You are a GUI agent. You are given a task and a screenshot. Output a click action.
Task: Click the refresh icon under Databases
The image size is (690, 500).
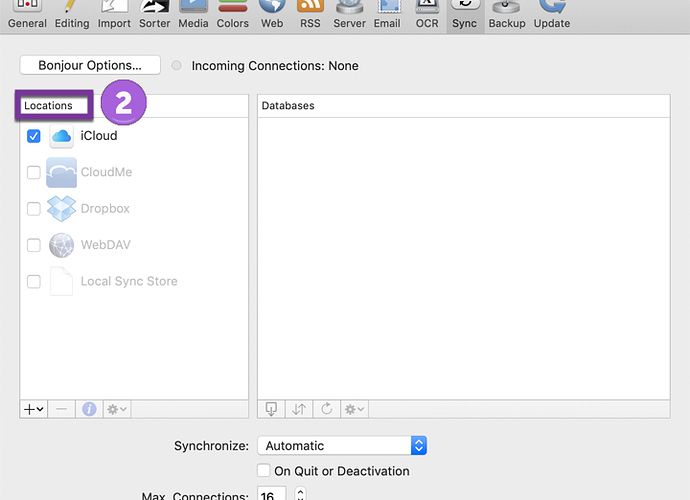(327, 409)
